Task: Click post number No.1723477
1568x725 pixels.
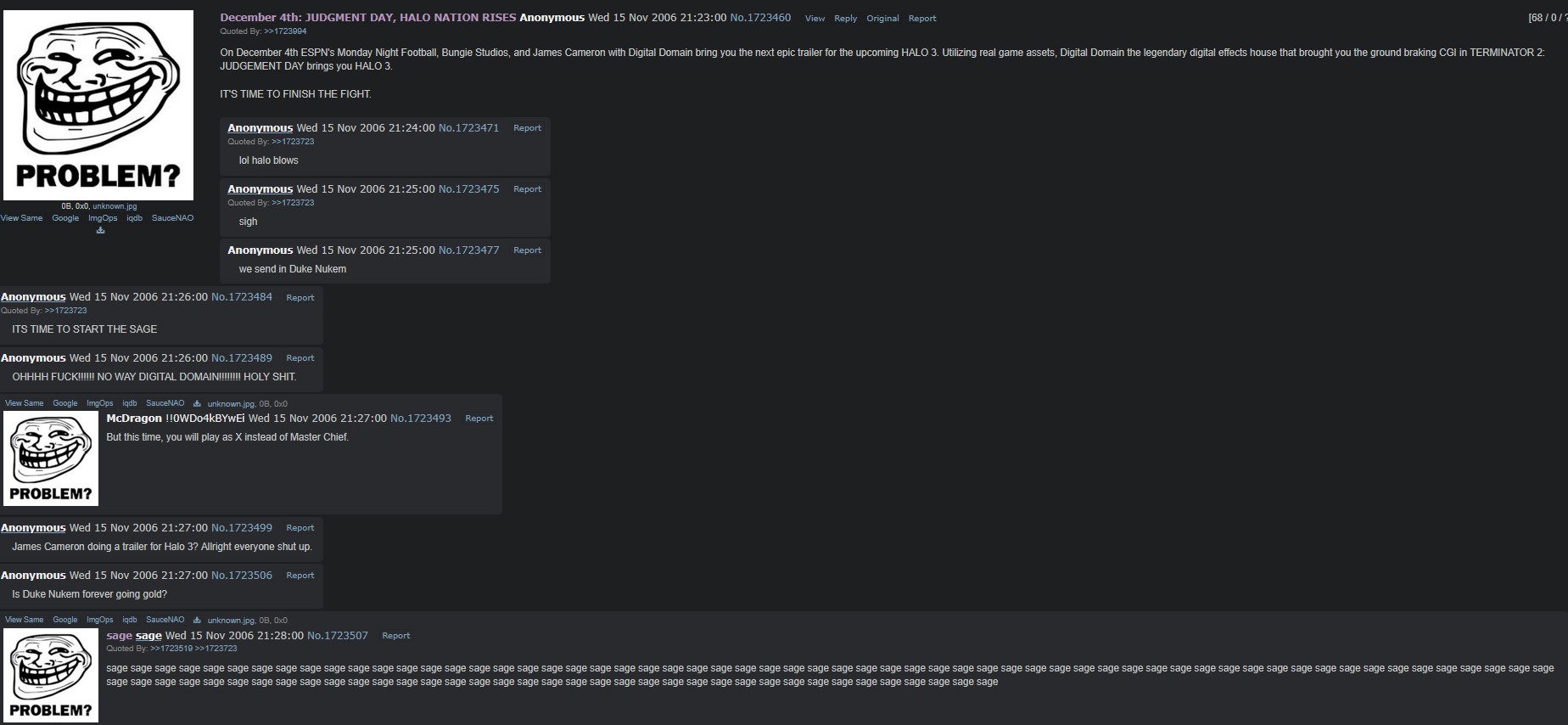Action: click(x=468, y=250)
